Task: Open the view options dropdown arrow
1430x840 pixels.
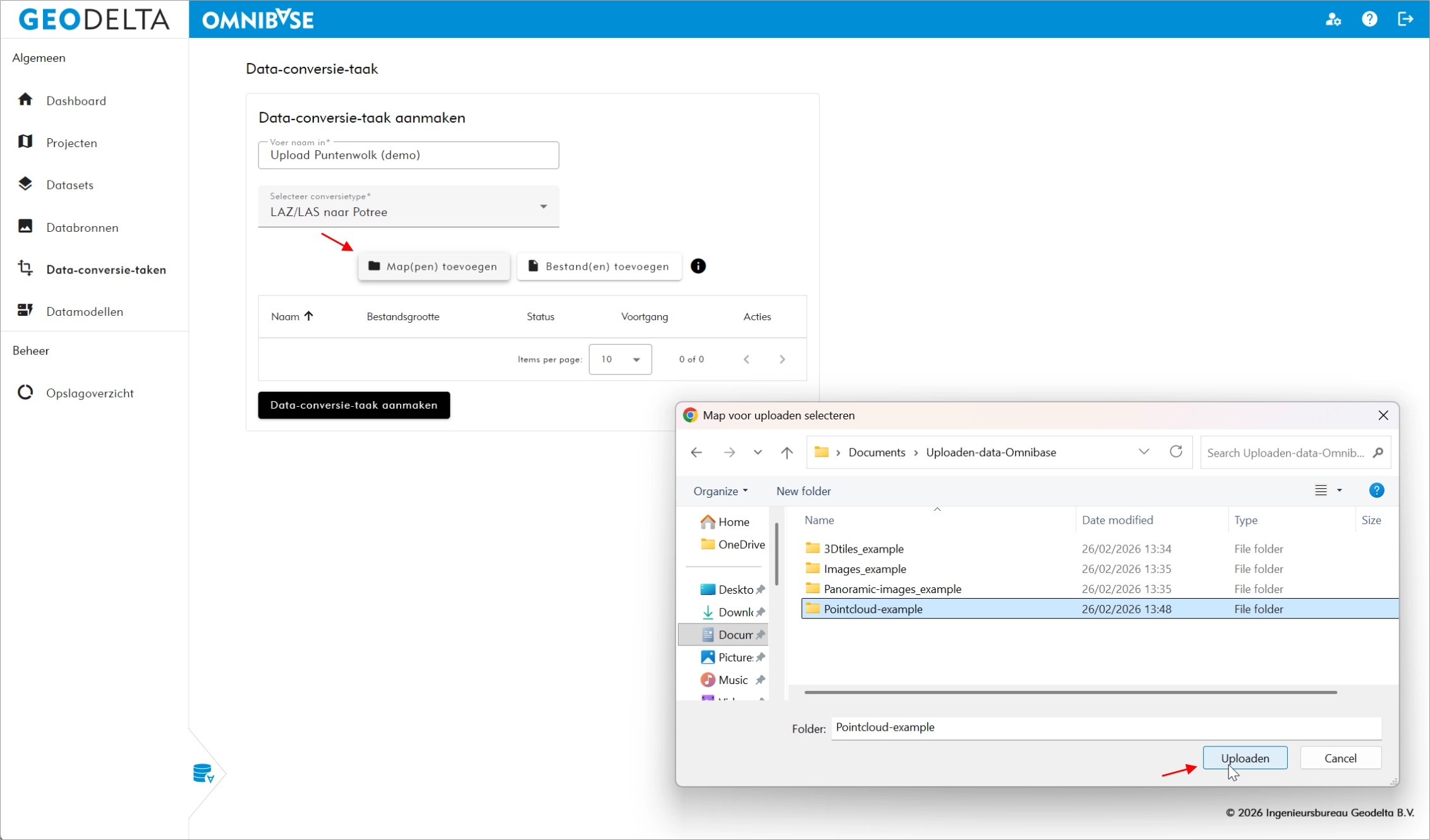Action: coord(1339,491)
